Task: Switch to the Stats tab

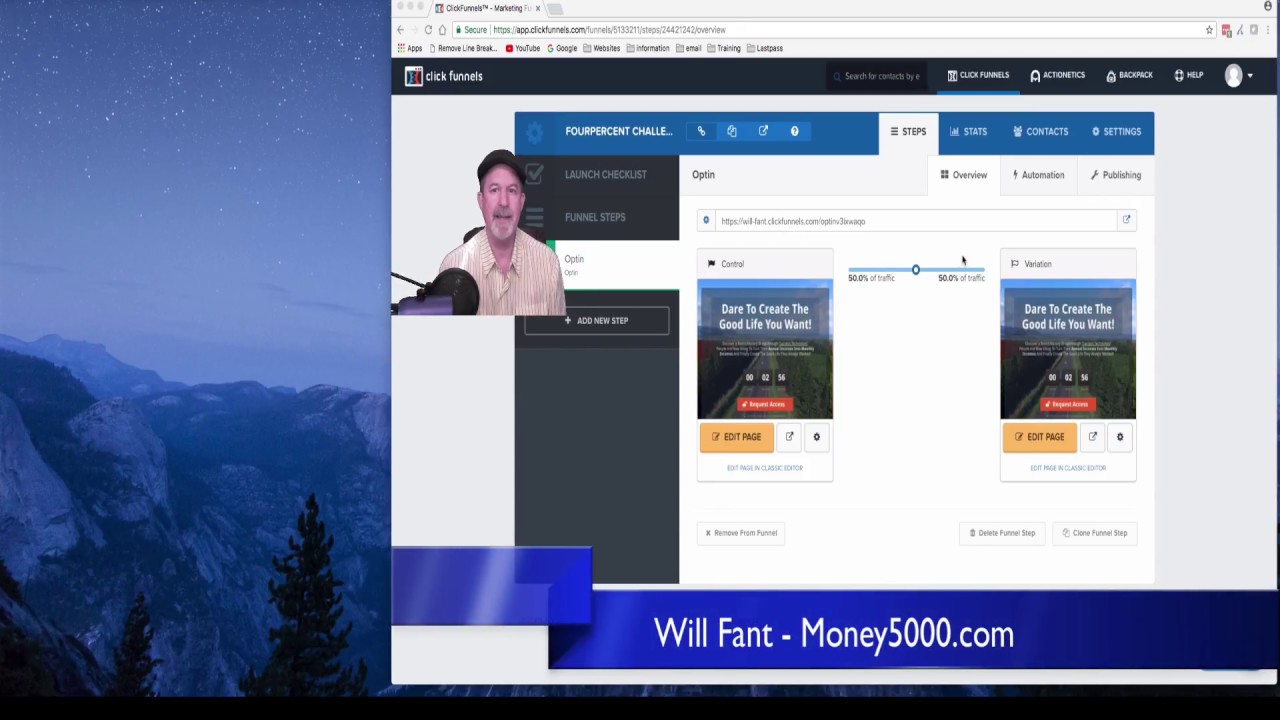Action: click(968, 132)
